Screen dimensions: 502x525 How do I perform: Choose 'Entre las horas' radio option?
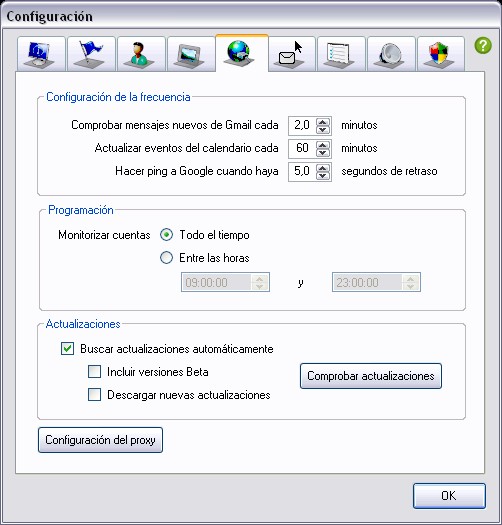point(166,258)
